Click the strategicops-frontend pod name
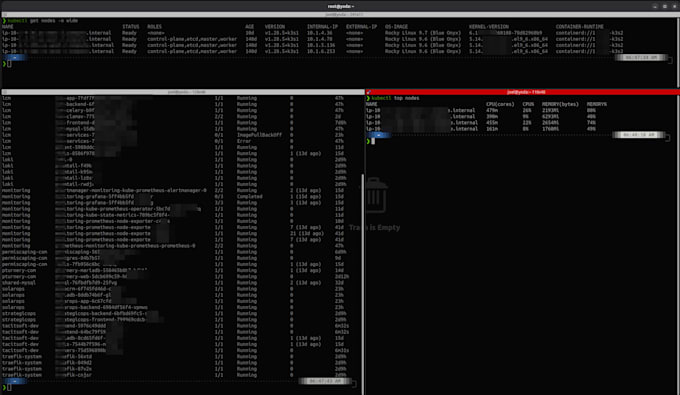Viewport: 680px width, 395px height. (109, 320)
